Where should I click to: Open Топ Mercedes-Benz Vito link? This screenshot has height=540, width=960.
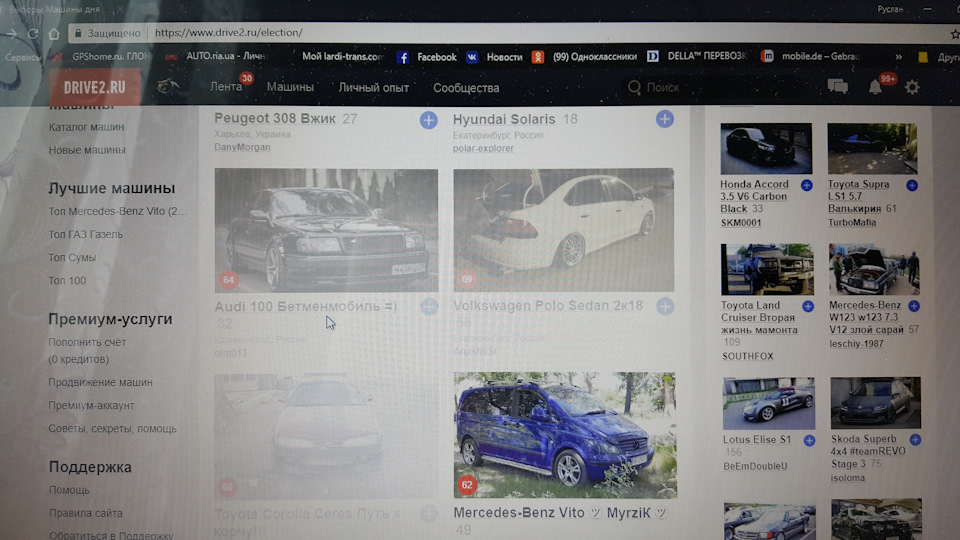[x=118, y=211]
